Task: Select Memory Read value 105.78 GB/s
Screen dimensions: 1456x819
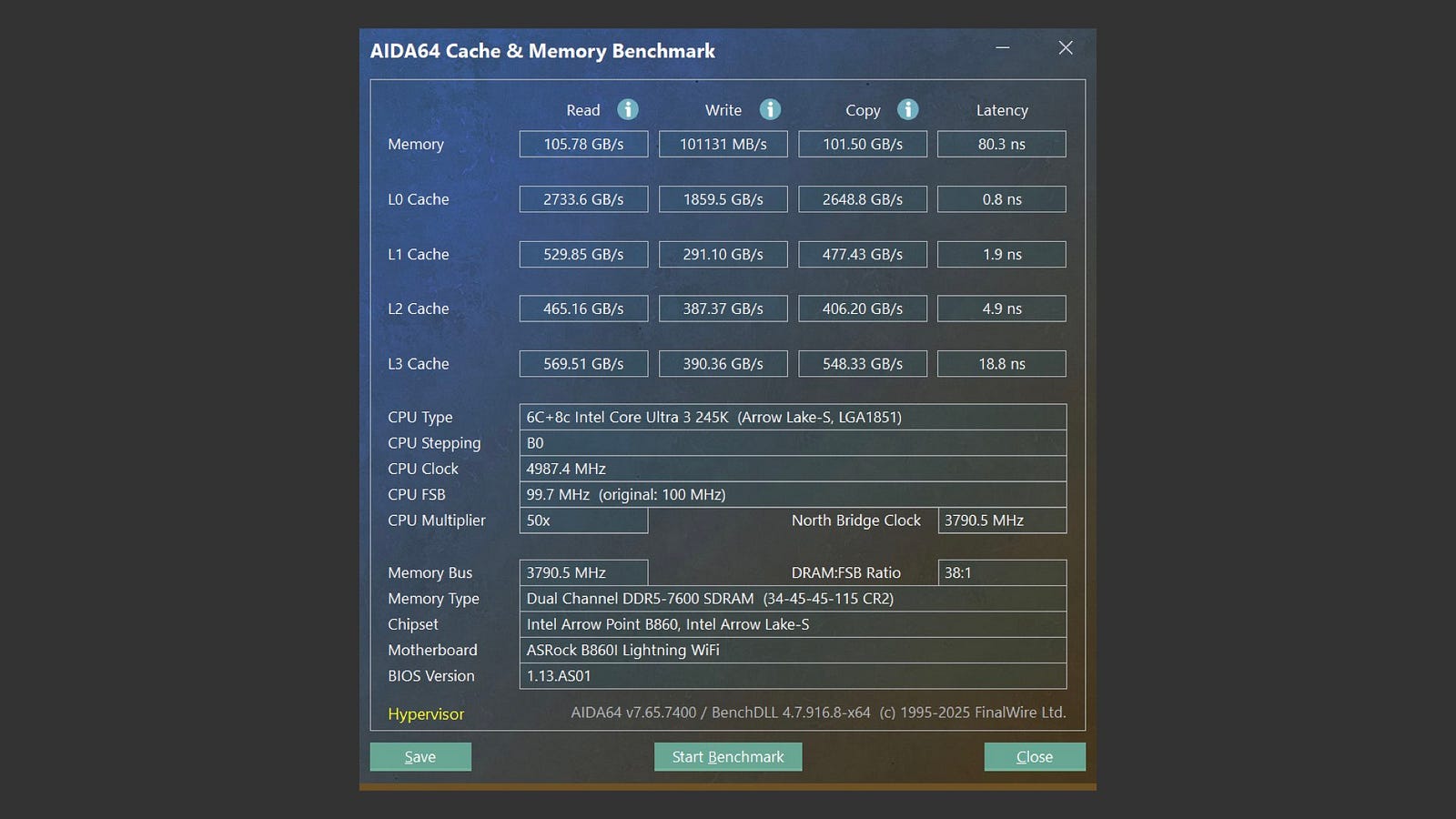Action: [583, 144]
